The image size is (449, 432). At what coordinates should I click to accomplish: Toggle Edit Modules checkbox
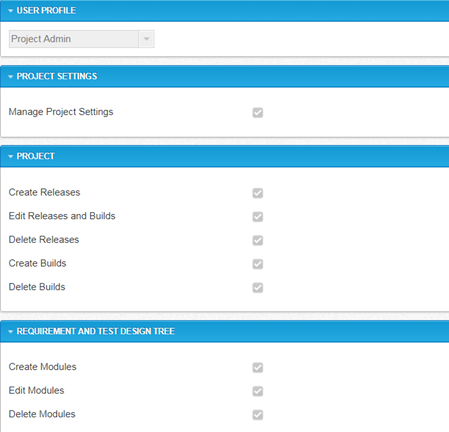coord(258,391)
